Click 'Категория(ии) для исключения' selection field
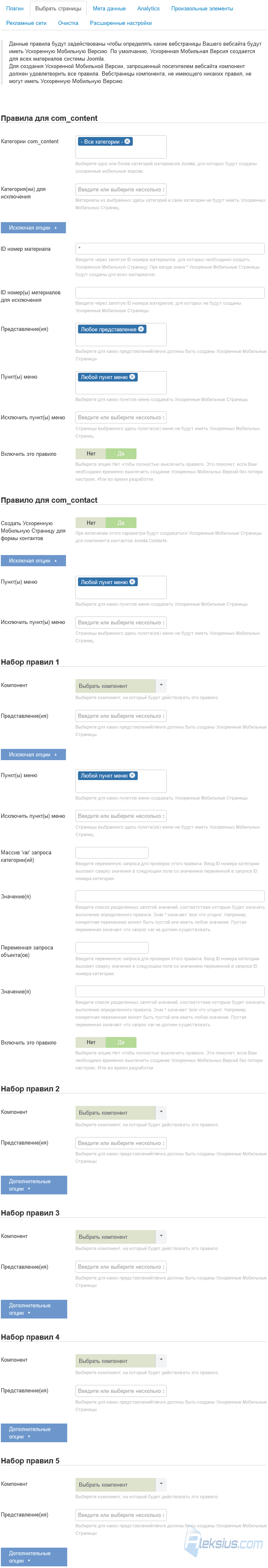 point(121,189)
